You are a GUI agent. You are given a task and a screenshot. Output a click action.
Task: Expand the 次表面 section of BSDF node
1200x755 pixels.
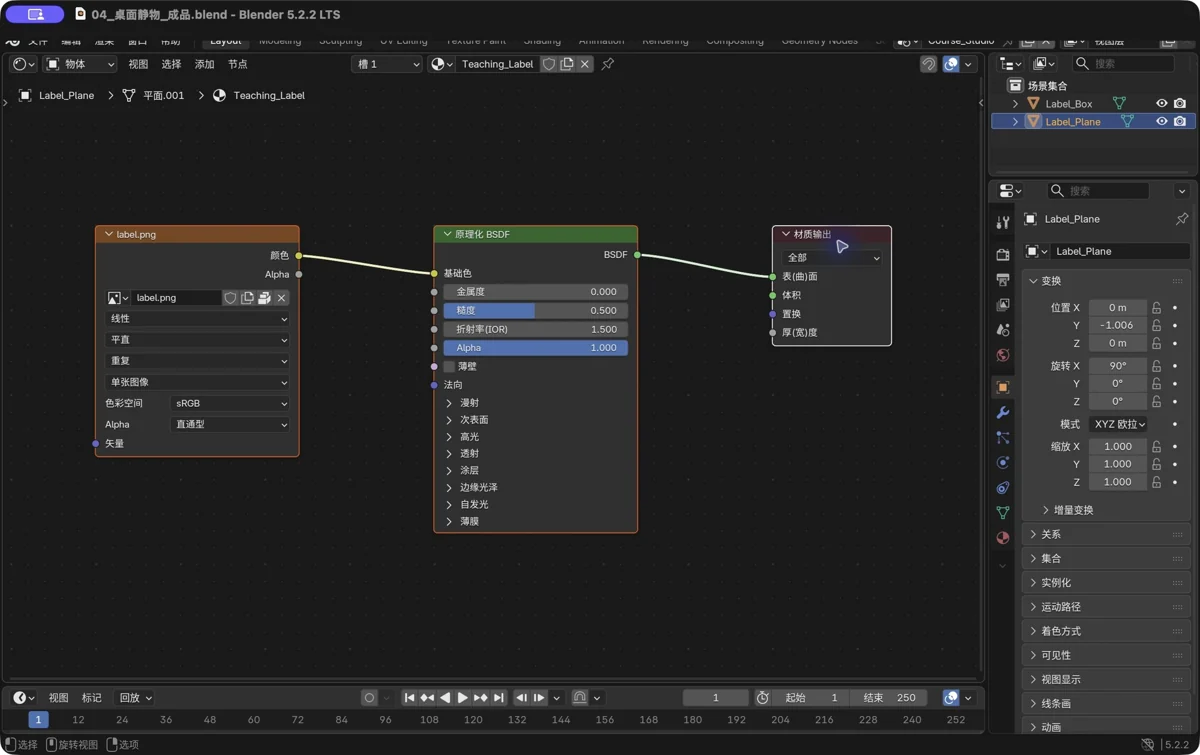449,420
